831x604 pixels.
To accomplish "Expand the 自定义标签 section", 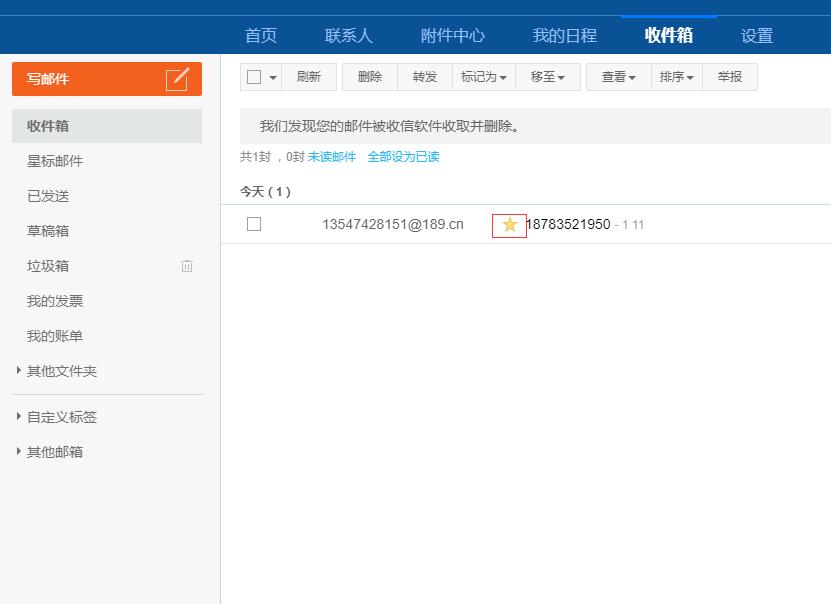I will [19, 417].
